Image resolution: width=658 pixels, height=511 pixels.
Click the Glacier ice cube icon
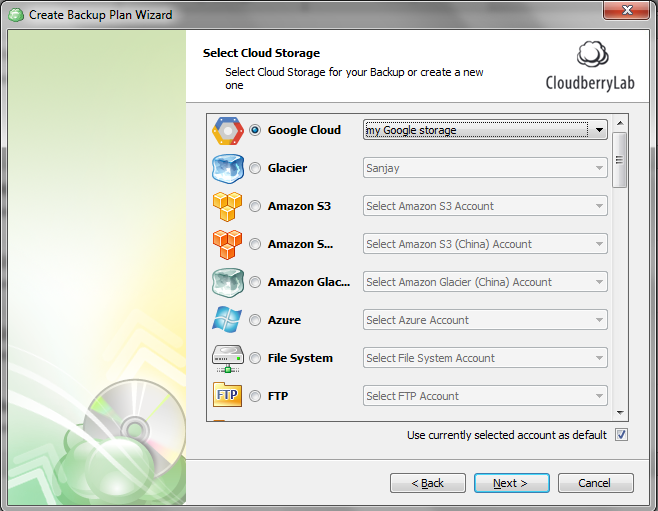[x=227, y=169]
